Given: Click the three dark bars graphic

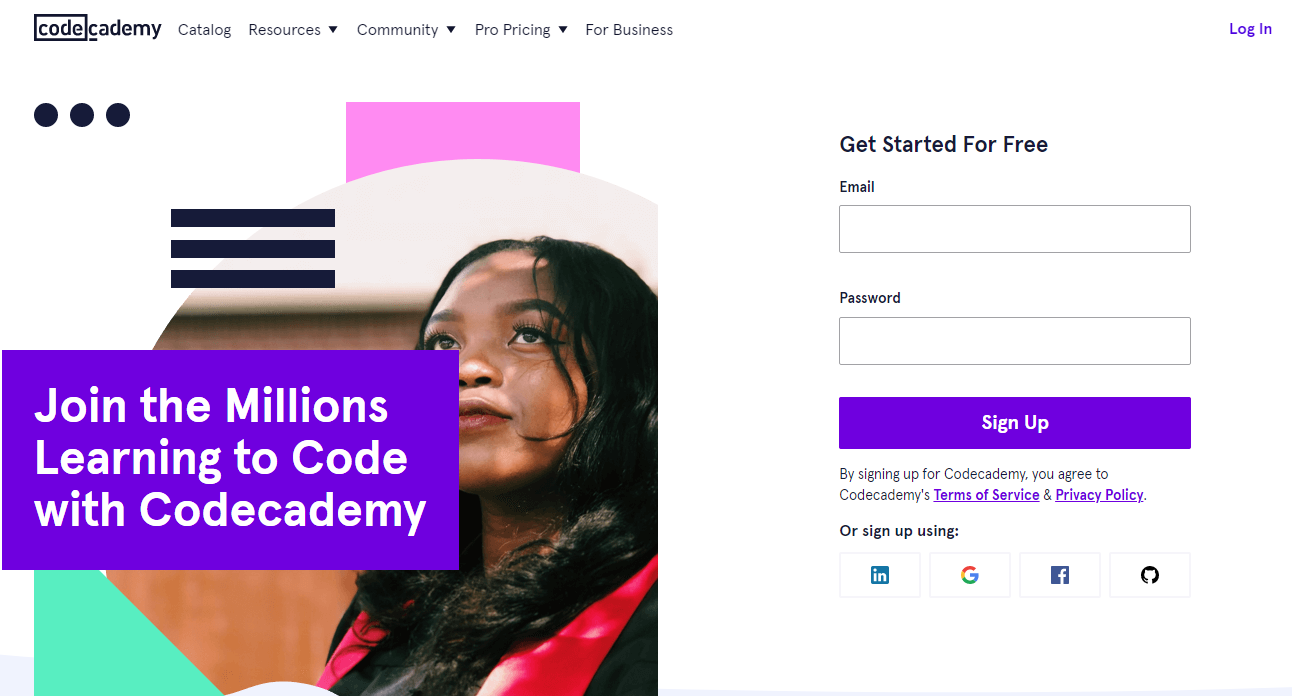Looking at the screenshot, I should point(253,249).
